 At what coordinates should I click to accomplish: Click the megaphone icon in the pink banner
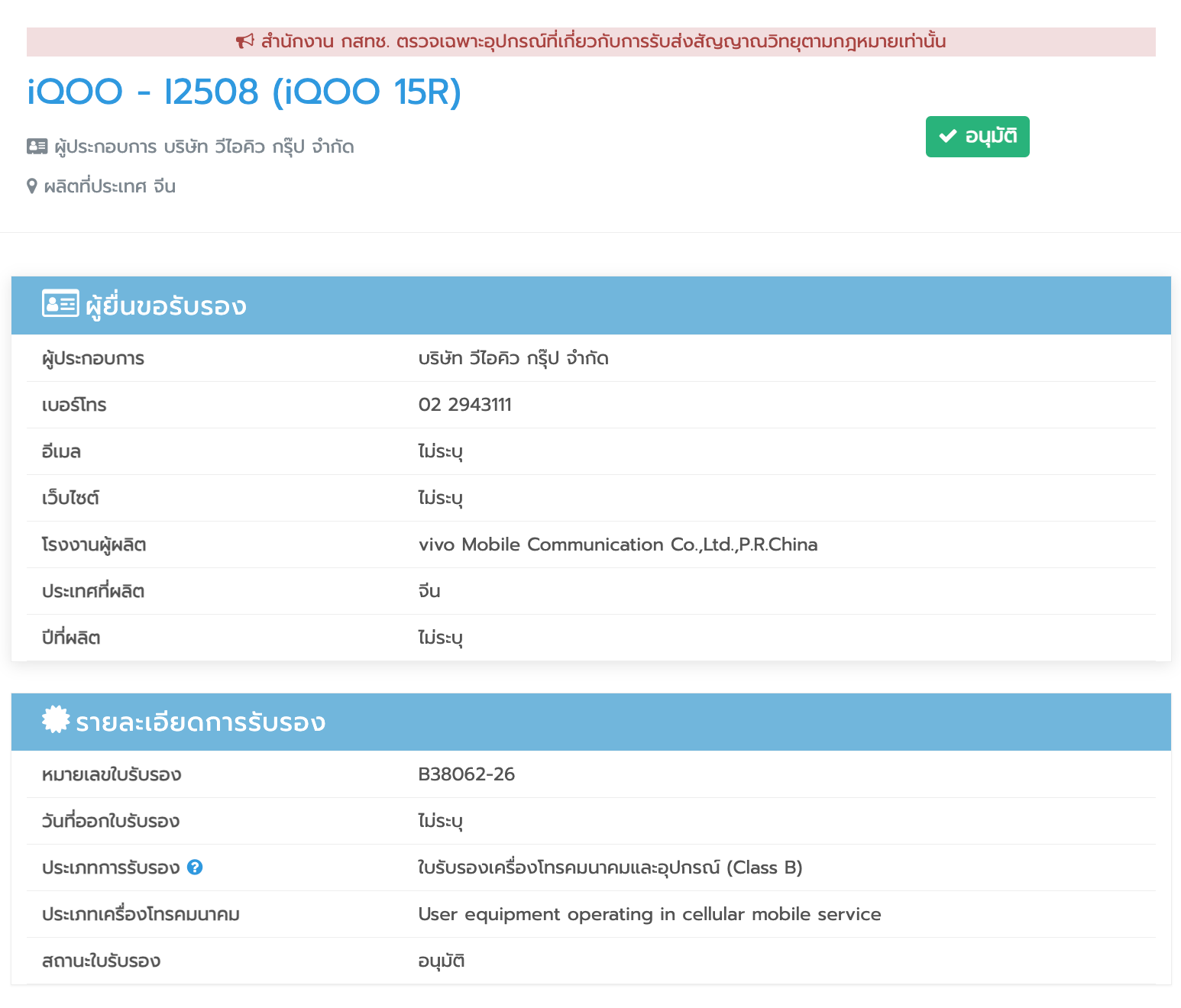244,41
